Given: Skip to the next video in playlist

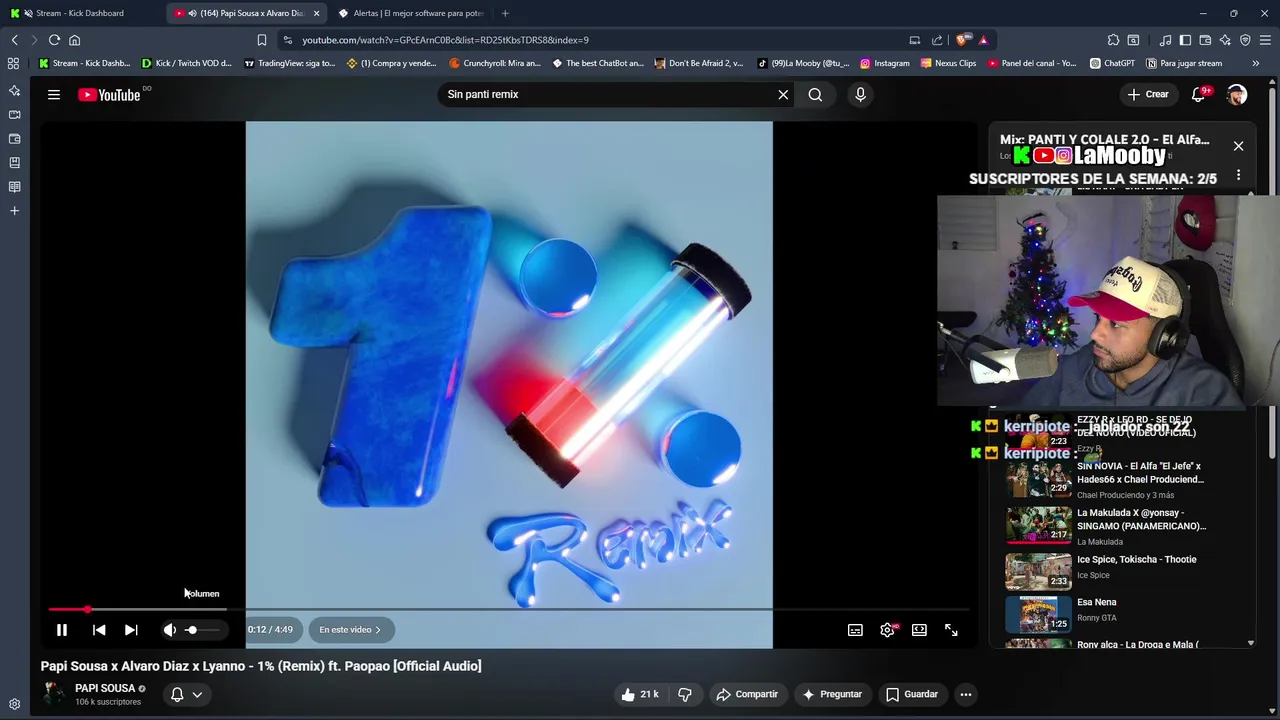Looking at the screenshot, I should click(131, 630).
